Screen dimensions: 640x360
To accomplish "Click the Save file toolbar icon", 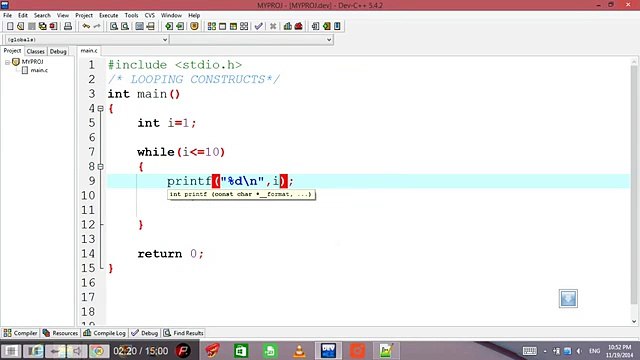I will (31, 26).
